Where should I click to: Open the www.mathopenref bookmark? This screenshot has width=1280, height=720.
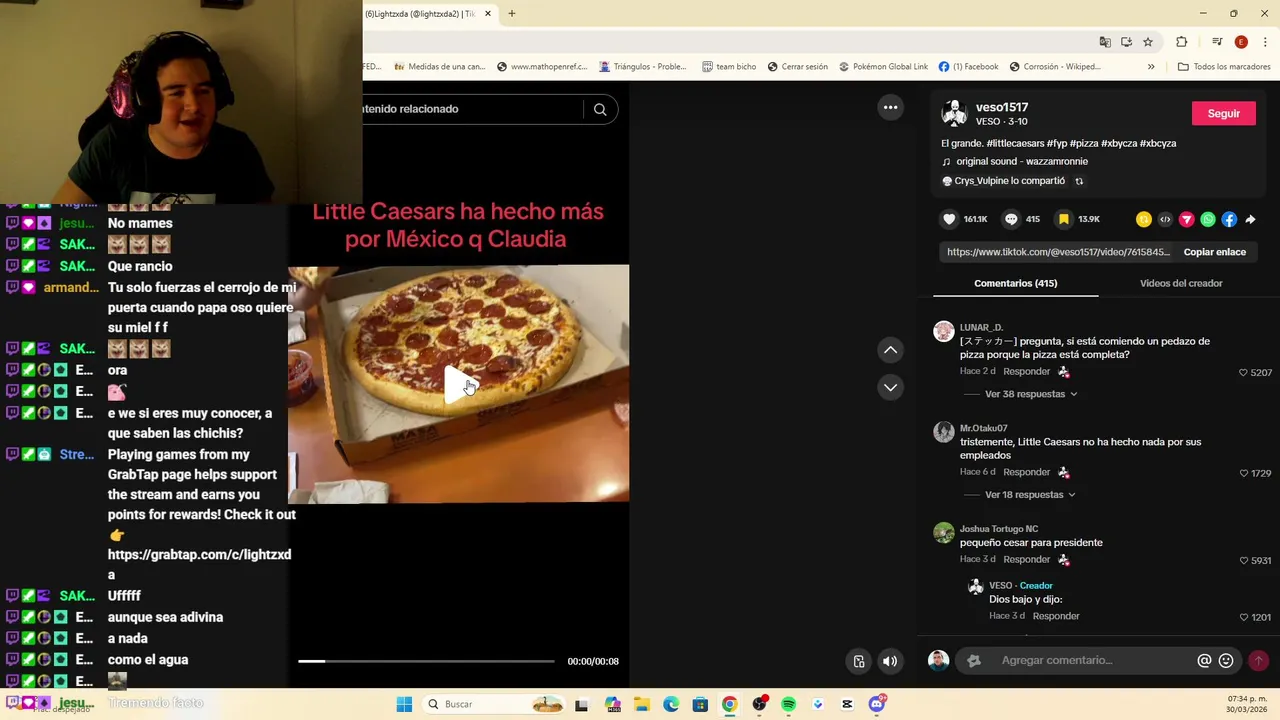point(542,67)
